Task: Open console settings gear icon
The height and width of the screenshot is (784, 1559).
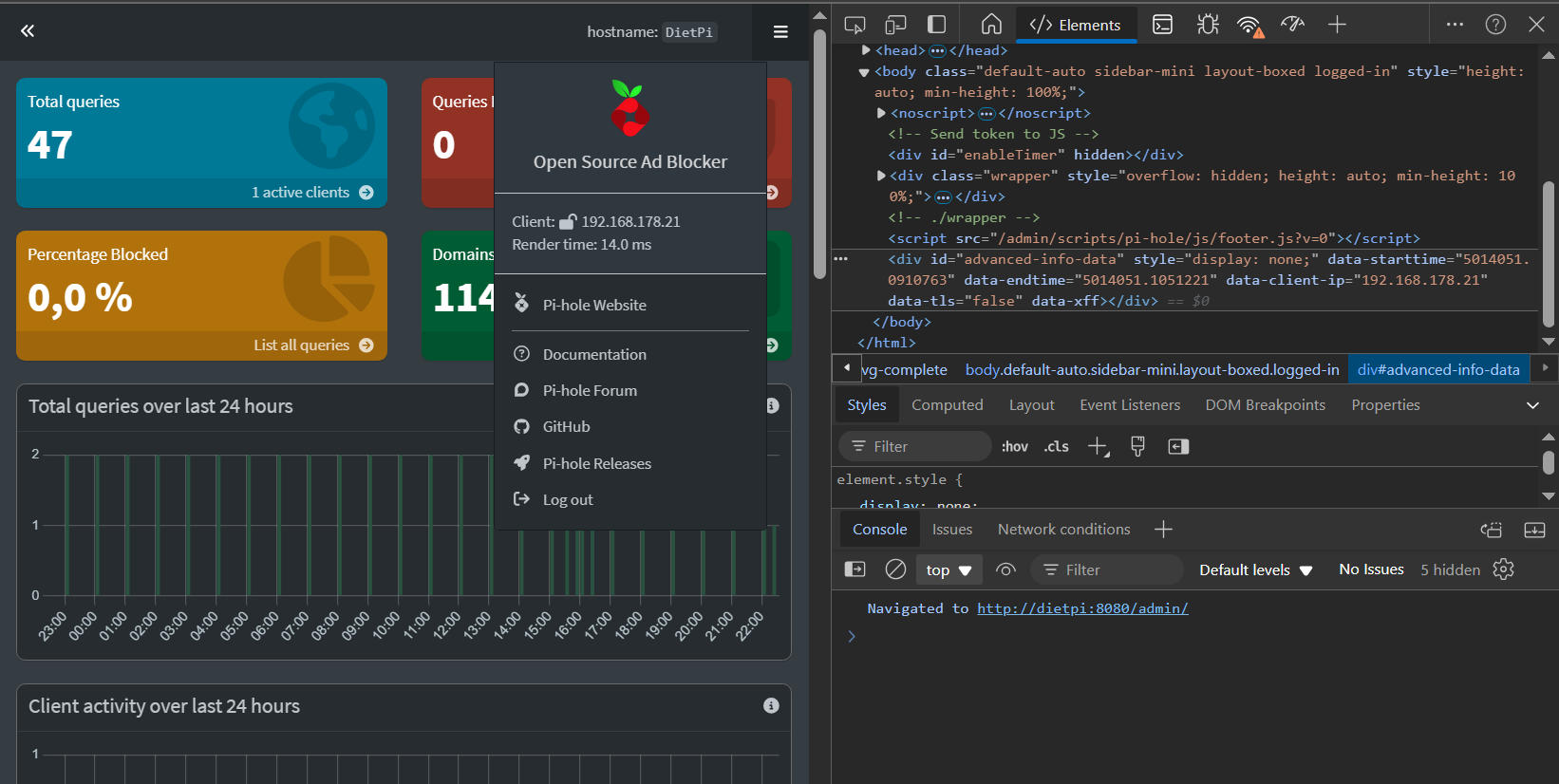Action: 1503,569
